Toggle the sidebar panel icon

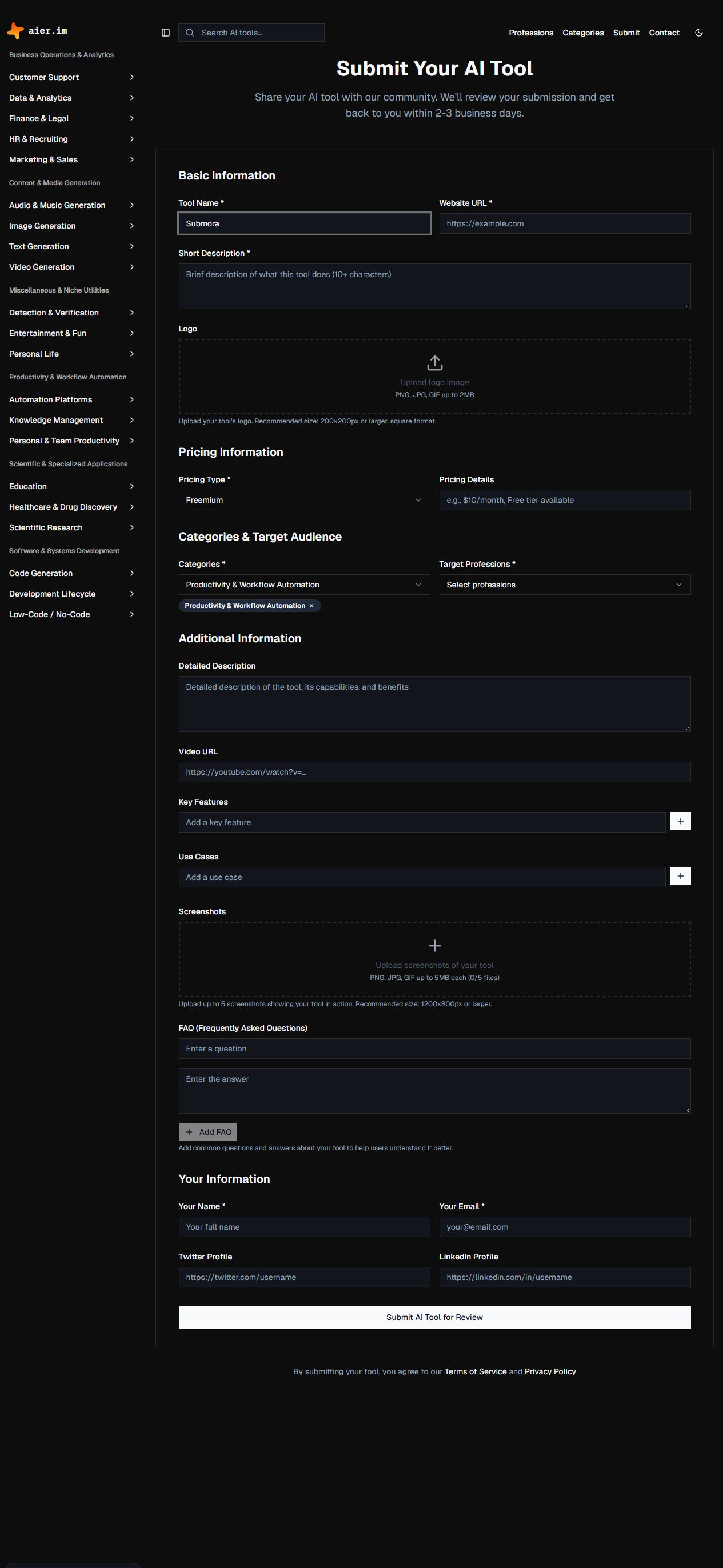[166, 33]
